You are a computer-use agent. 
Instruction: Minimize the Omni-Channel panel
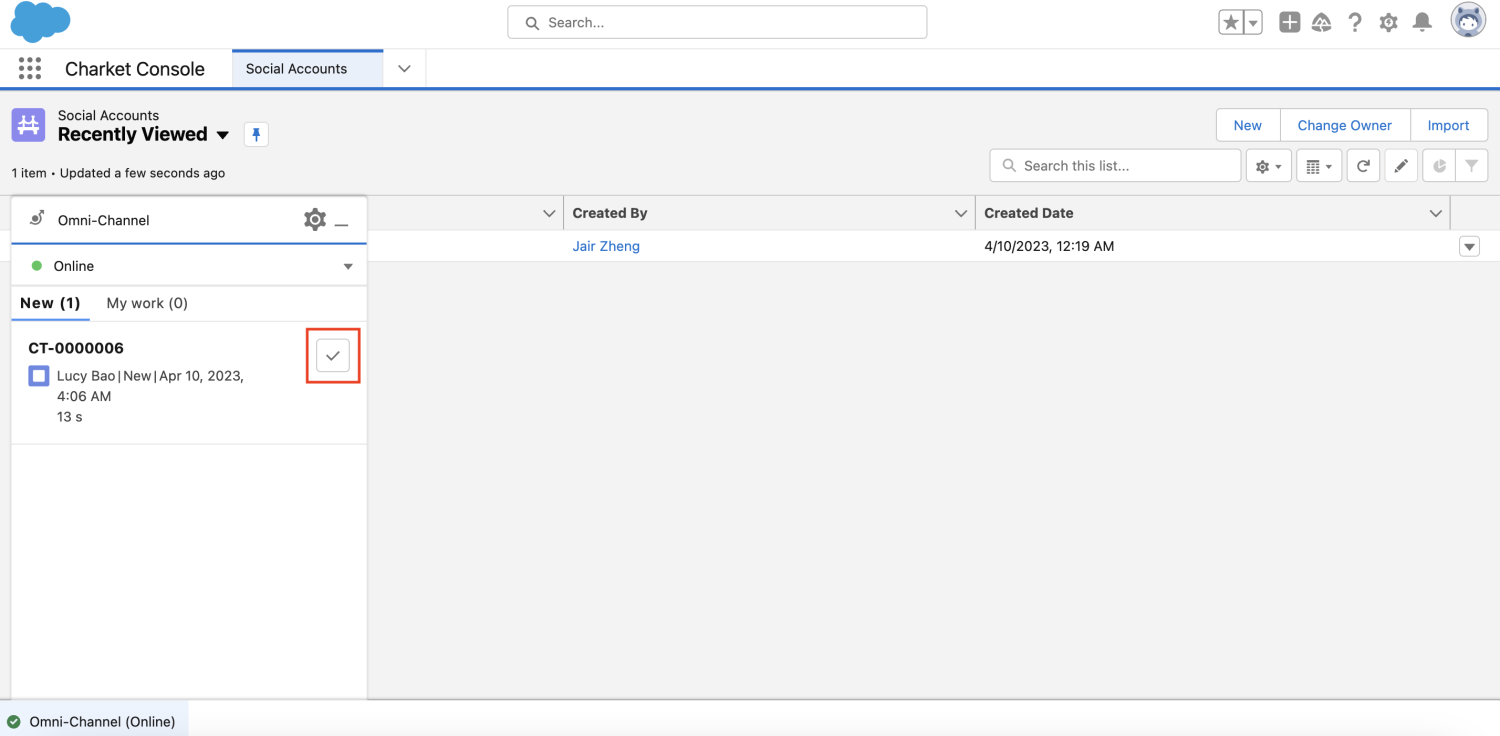341,224
